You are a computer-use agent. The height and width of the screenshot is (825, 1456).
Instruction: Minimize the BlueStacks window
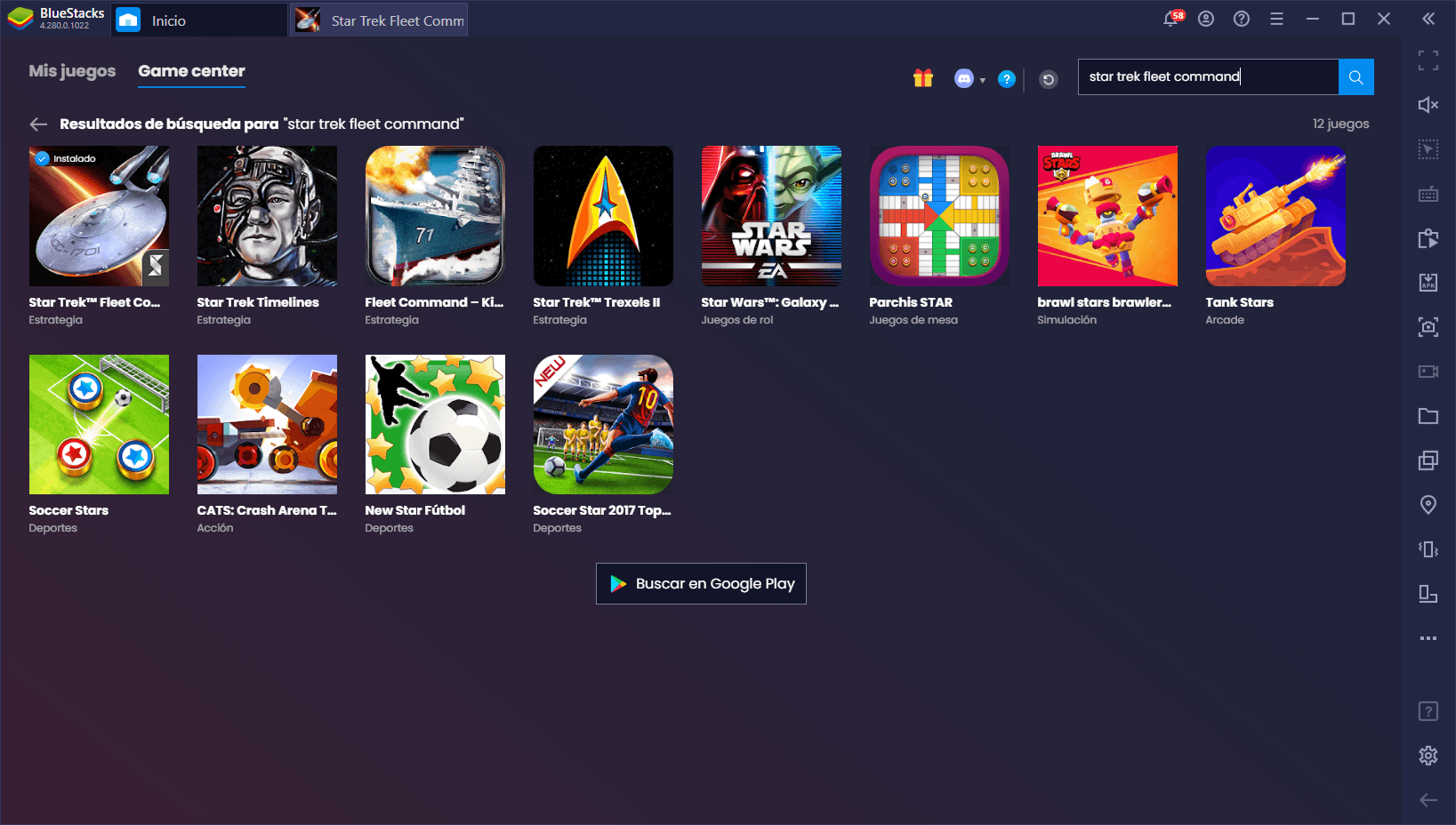[x=1313, y=19]
